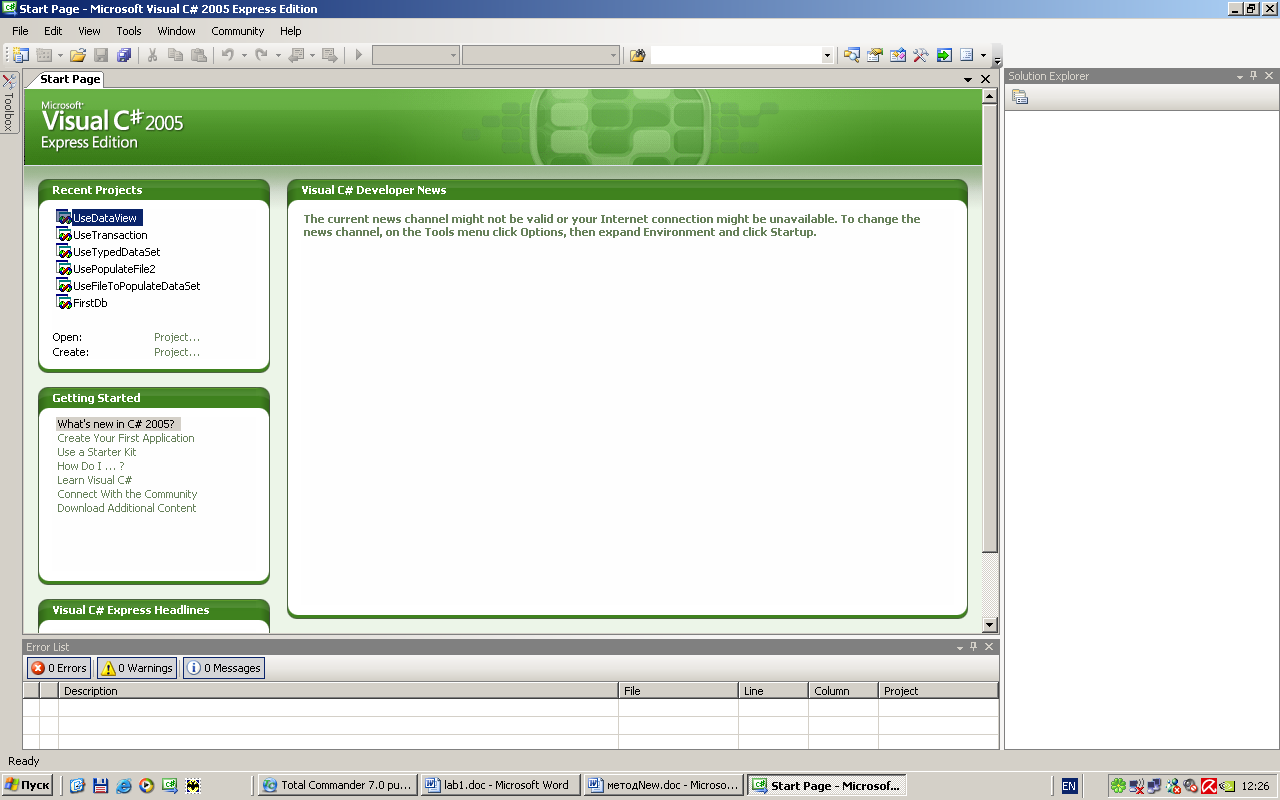Click the Cut scissors icon
The width and height of the screenshot is (1280, 800).
(x=153, y=56)
